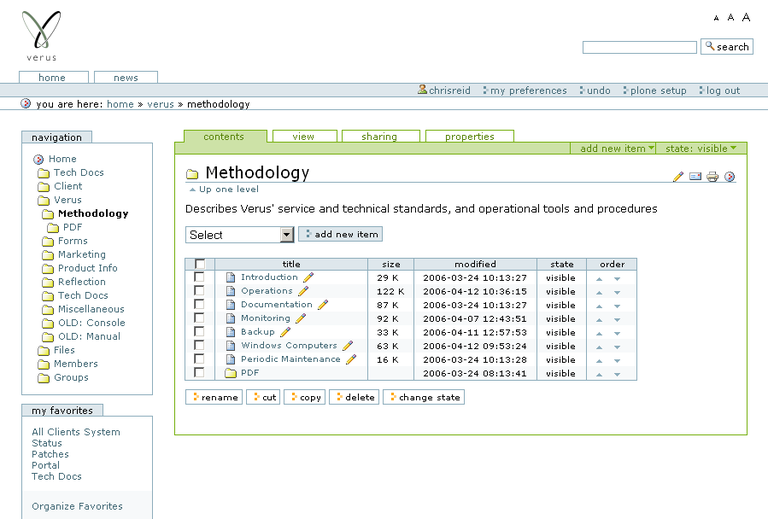Image resolution: width=768 pixels, height=519 pixels.
Task: Click the print page icon
Action: [x=712, y=177]
